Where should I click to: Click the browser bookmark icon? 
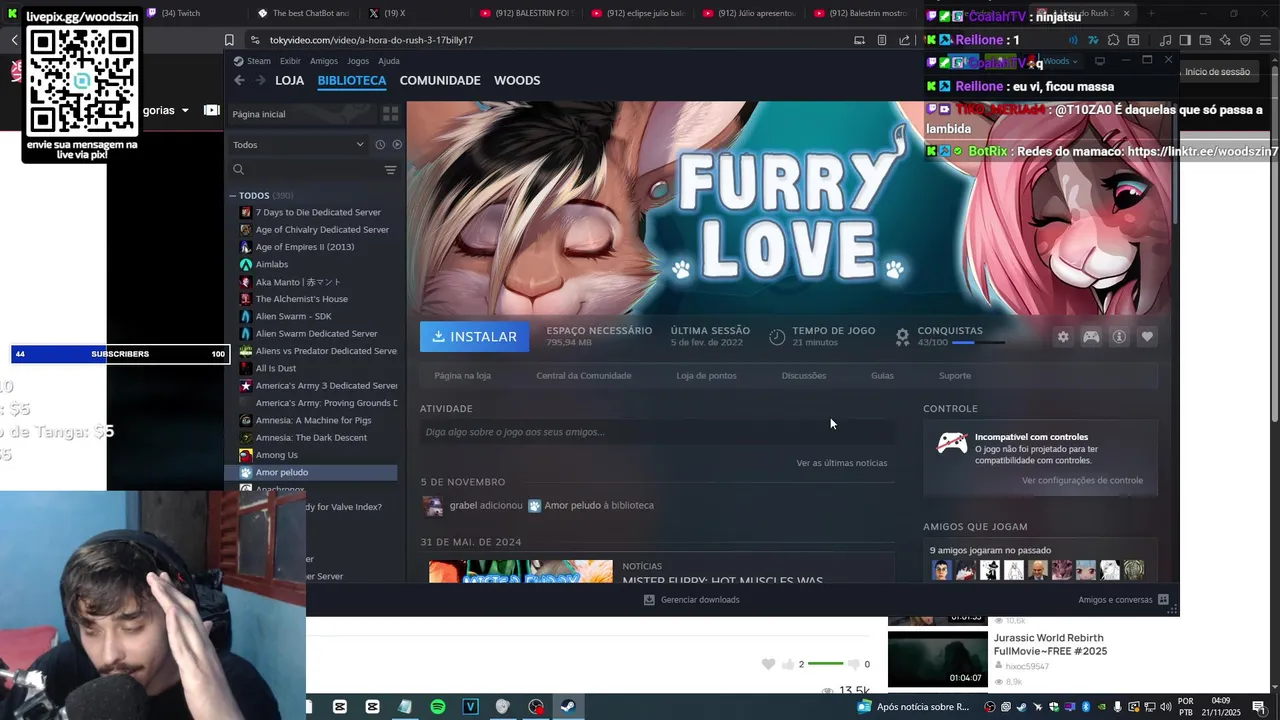point(229,40)
